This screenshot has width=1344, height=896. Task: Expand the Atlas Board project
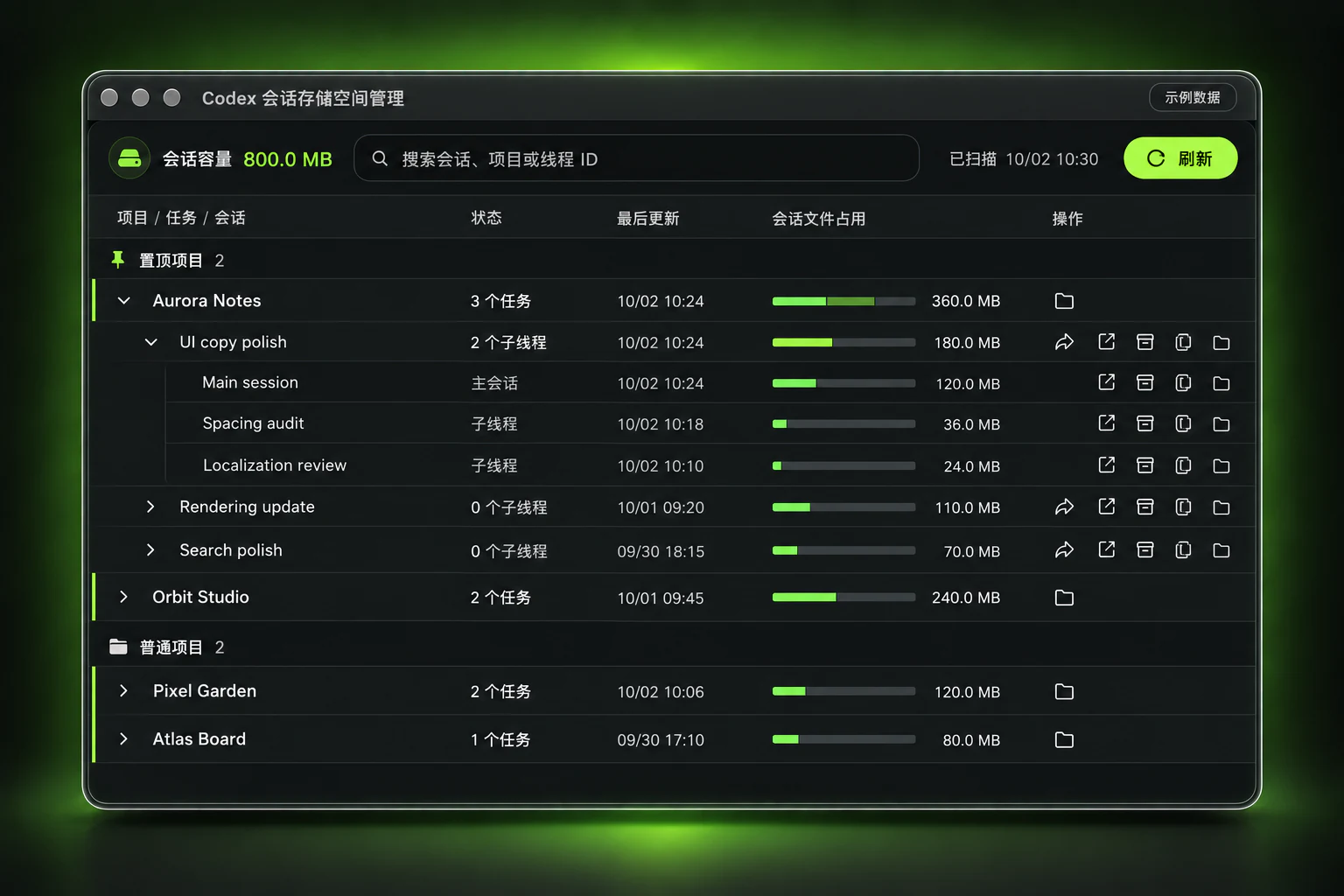pyautogui.click(x=123, y=738)
